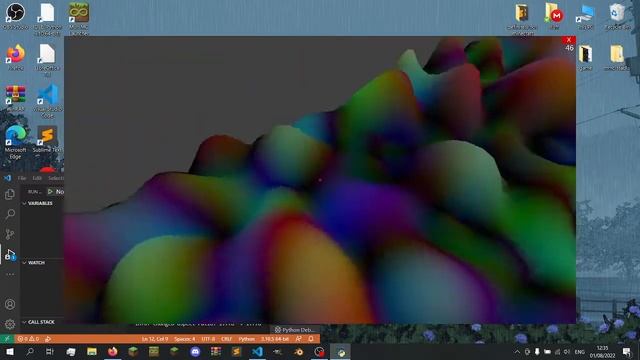Open the Recycle Bin on desktop
640x360 pixels.
click(x=617, y=16)
